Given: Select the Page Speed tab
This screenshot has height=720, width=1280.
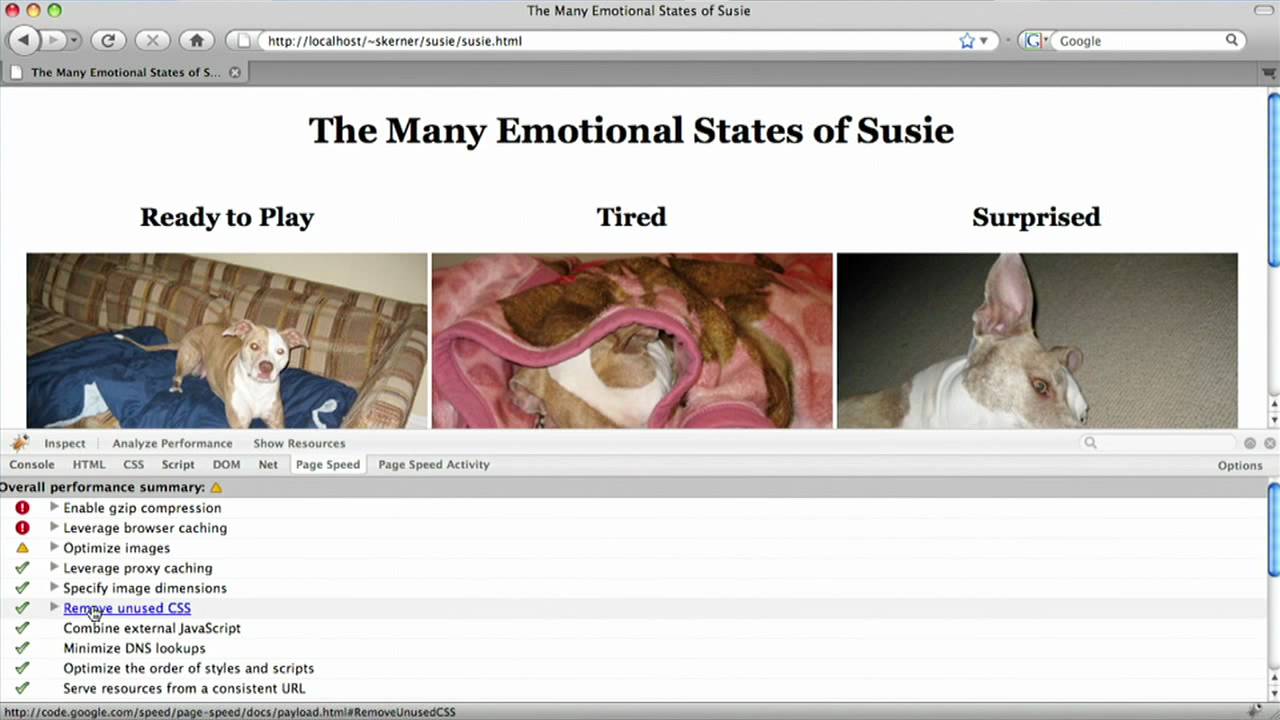Looking at the screenshot, I should tap(328, 465).
